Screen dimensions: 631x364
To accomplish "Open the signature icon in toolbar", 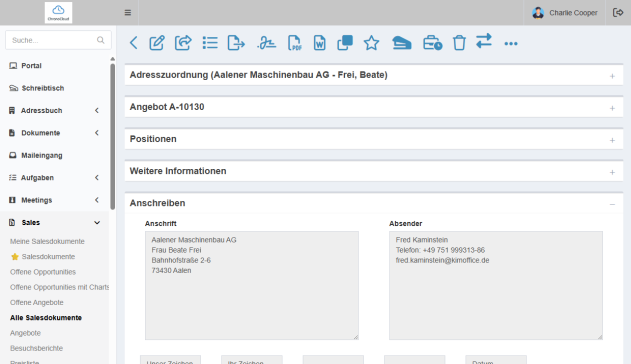I will [x=266, y=43].
